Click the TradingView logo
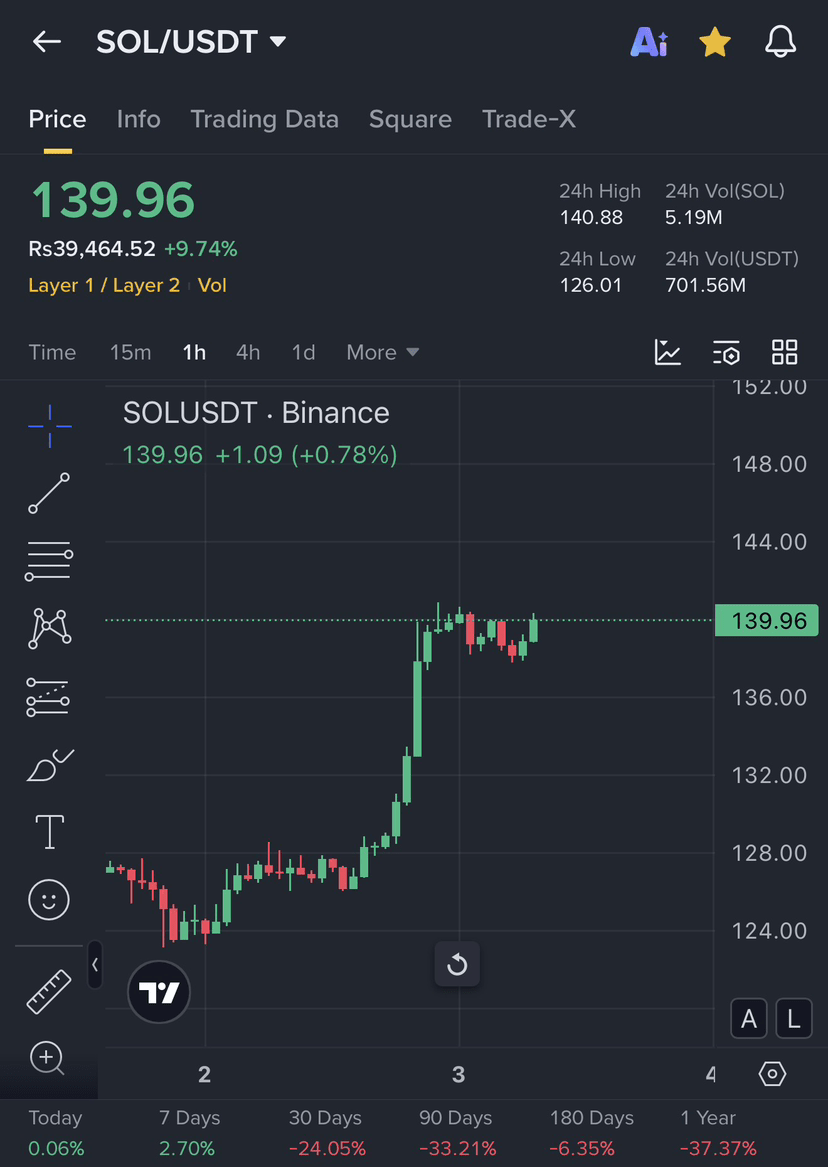 point(159,991)
